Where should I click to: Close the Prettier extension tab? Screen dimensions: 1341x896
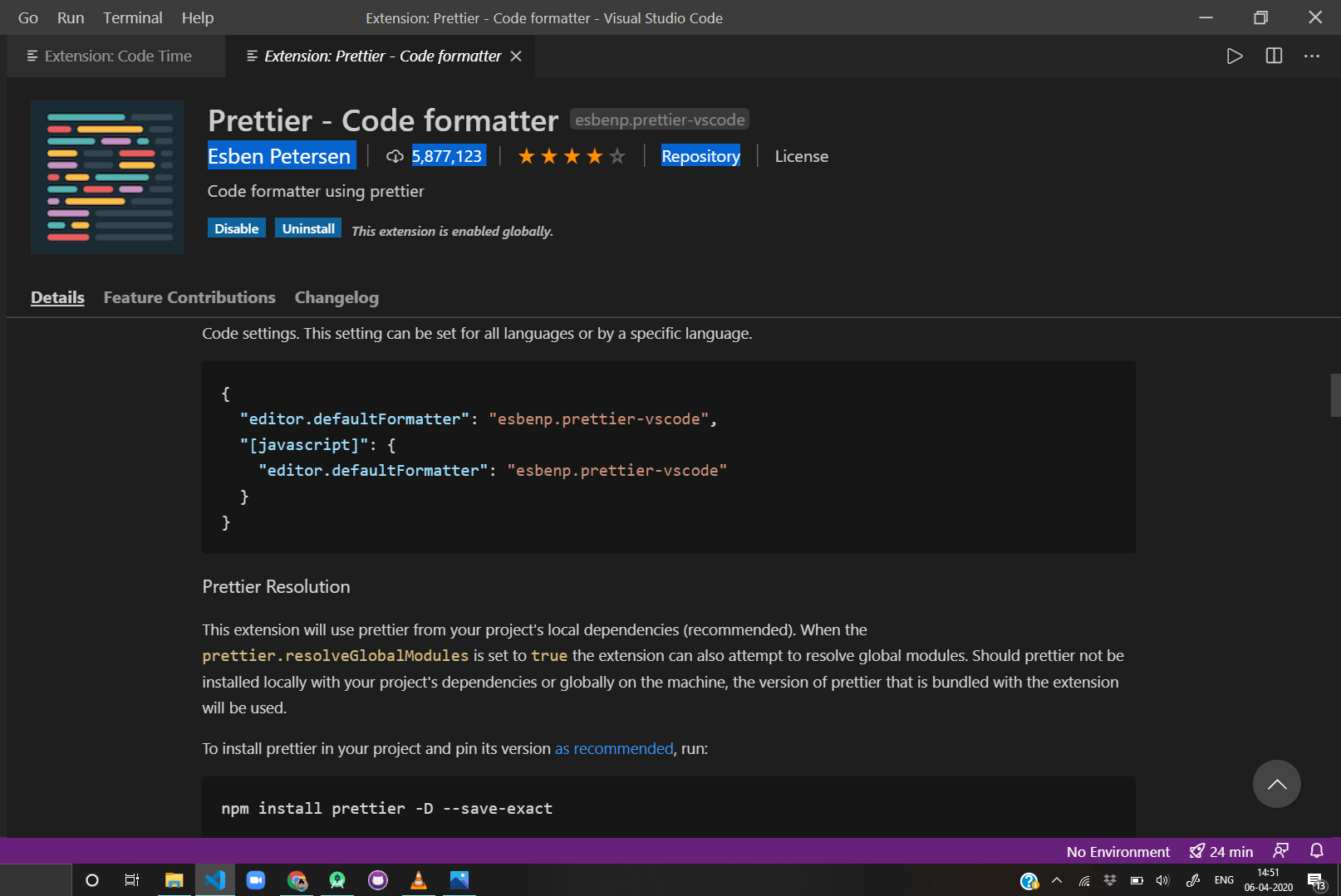516,56
